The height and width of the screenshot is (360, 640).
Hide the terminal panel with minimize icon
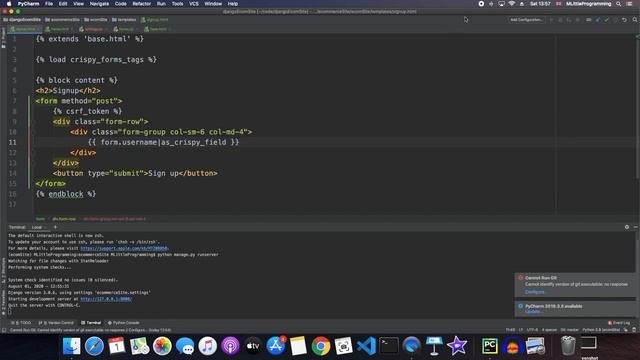tap(636, 227)
